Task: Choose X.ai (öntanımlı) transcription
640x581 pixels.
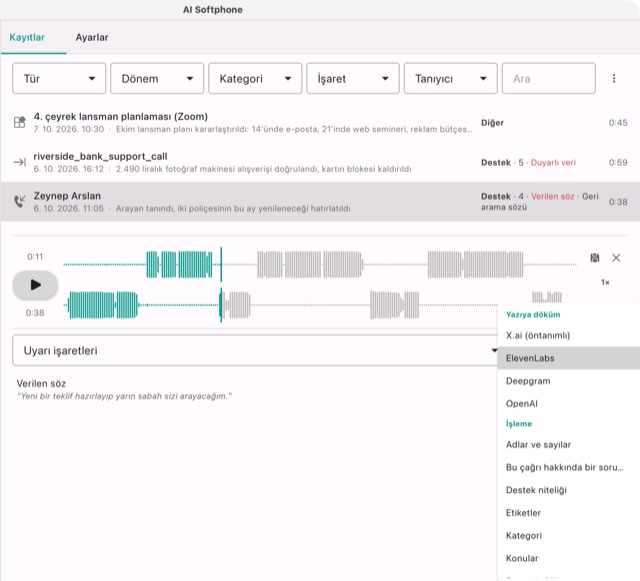Action: 569,336
